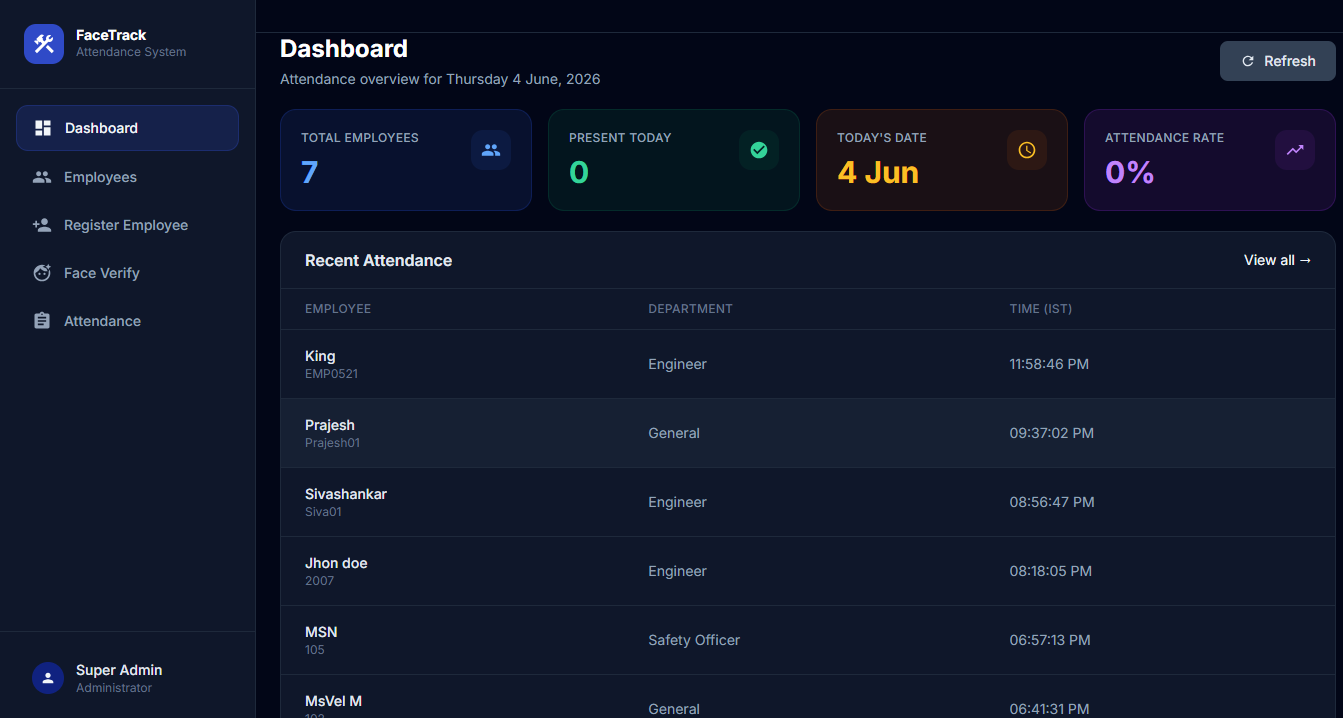Viewport: 1343px width, 718px height.
Task: Click the people icon on Total Employees card
Action: coord(491,150)
